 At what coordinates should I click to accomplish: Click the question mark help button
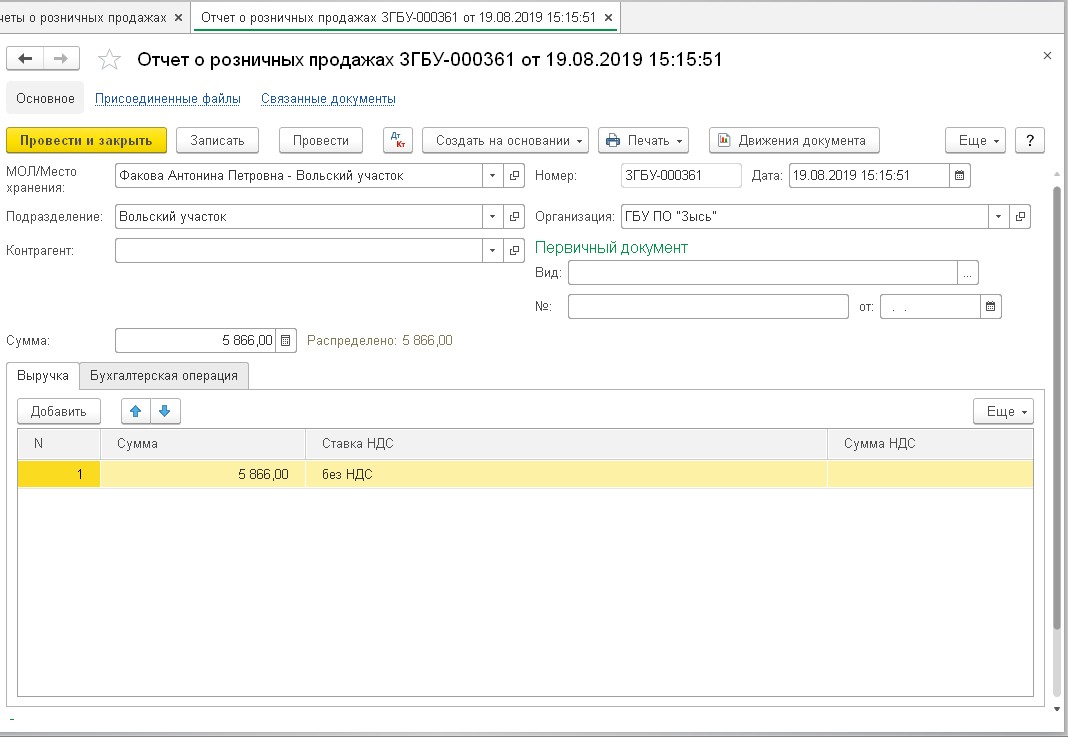pyautogui.click(x=1029, y=140)
